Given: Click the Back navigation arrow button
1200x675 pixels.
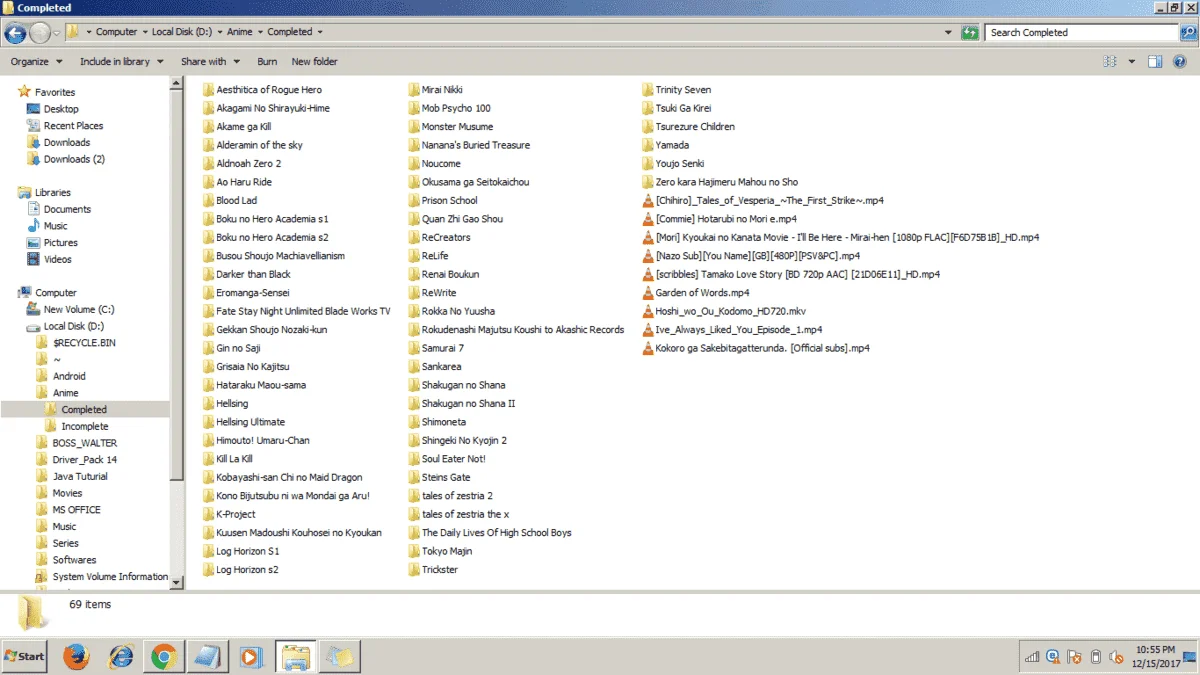Looking at the screenshot, I should [x=15, y=33].
